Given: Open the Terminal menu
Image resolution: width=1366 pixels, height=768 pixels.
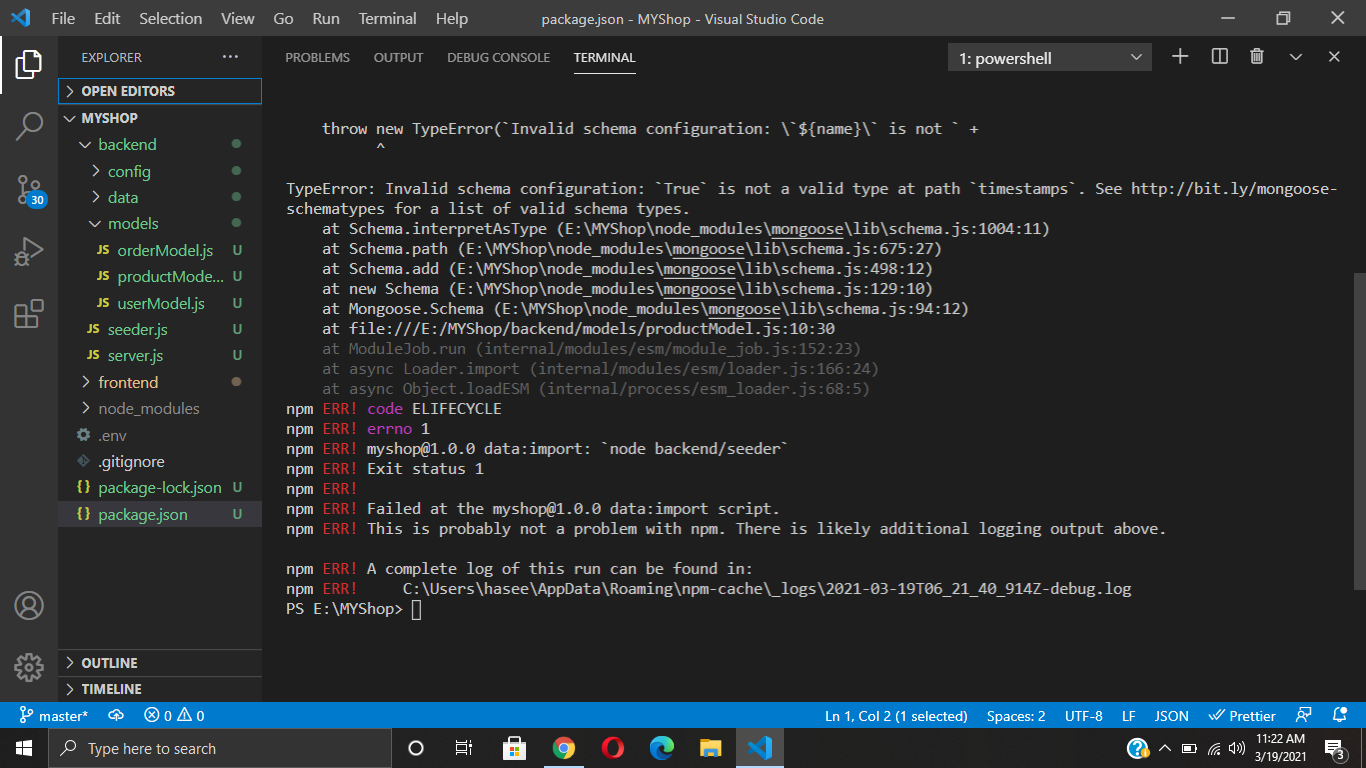Looking at the screenshot, I should (x=387, y=18).
